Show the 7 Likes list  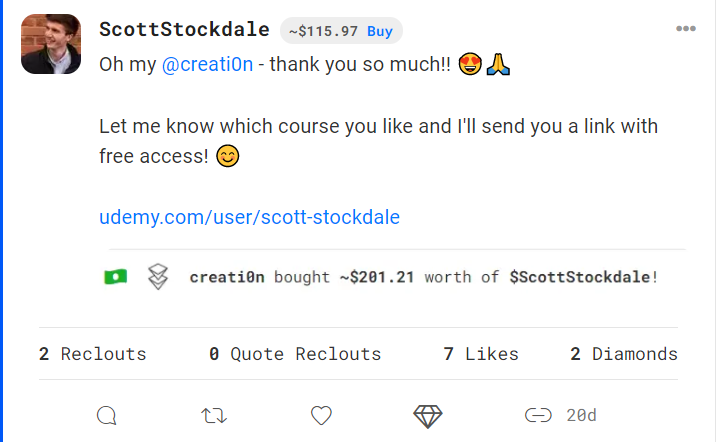tap(481, 354)
